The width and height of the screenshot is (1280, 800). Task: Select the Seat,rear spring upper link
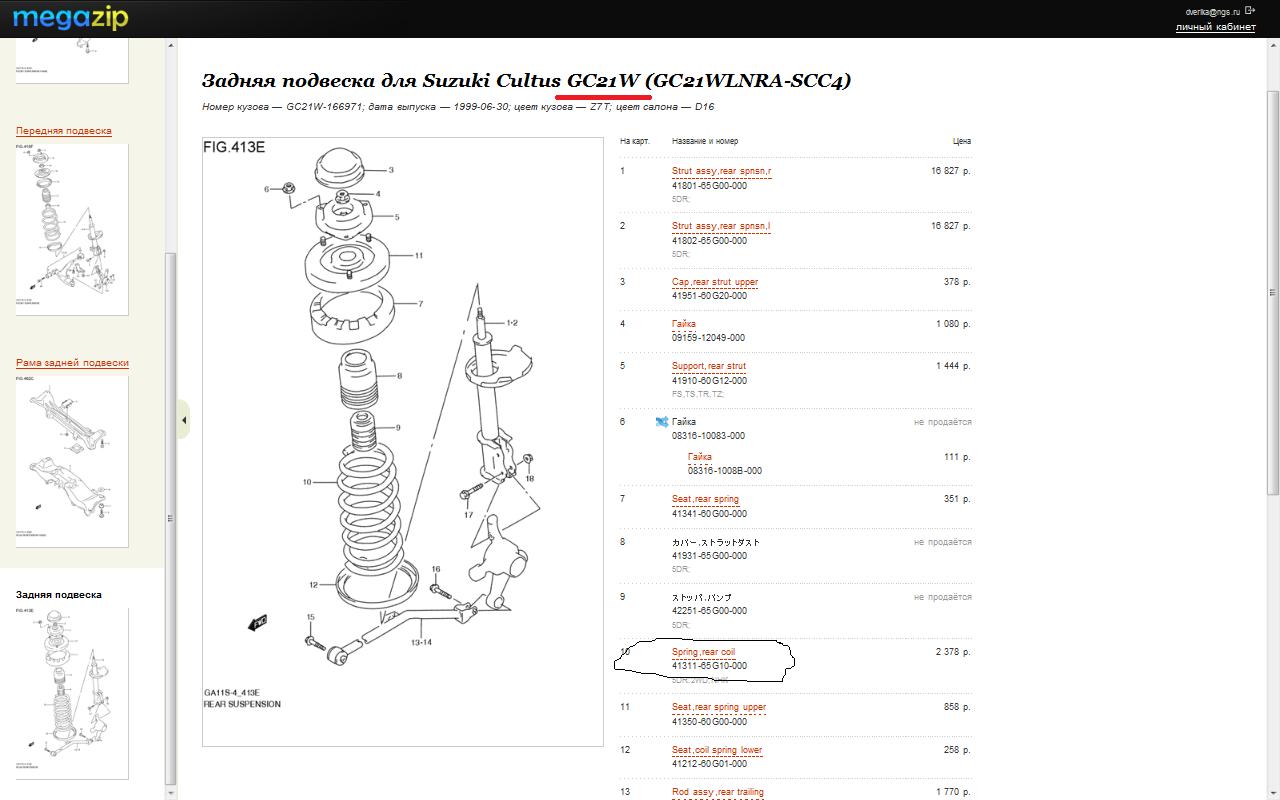(x=718, y=707)
